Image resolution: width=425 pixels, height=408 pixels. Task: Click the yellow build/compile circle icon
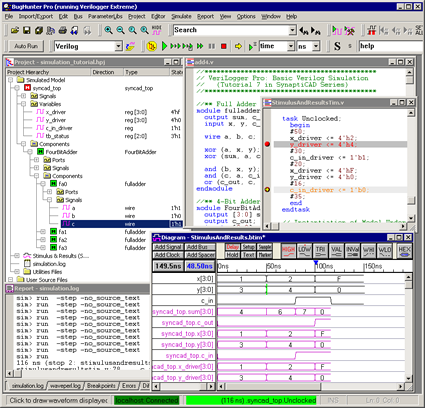[x=152, y=46]
